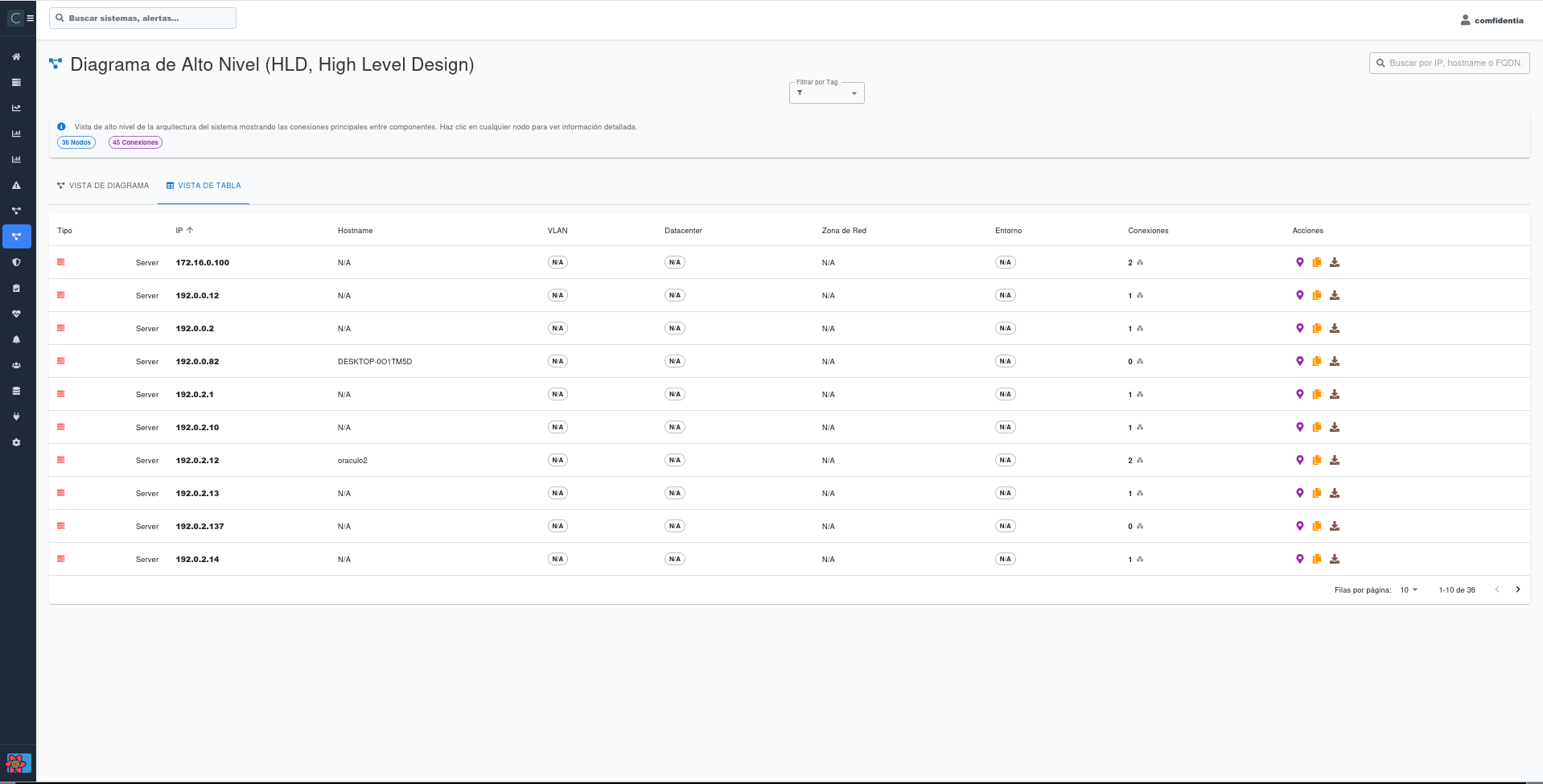
Task: Go to the next page of the table
Action: coord(1518,589)
